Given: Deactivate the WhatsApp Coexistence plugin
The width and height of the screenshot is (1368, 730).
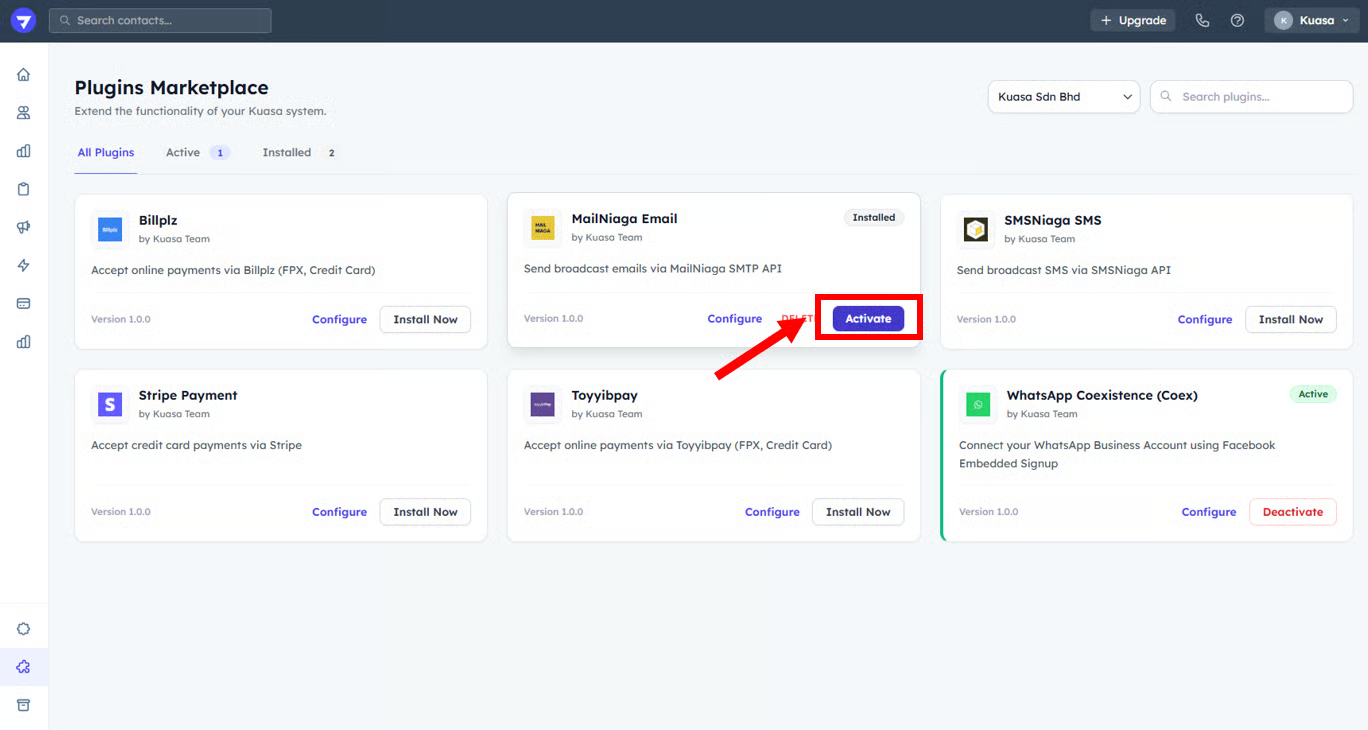Looking at the screenshot, I should (x=1292, y=512).
